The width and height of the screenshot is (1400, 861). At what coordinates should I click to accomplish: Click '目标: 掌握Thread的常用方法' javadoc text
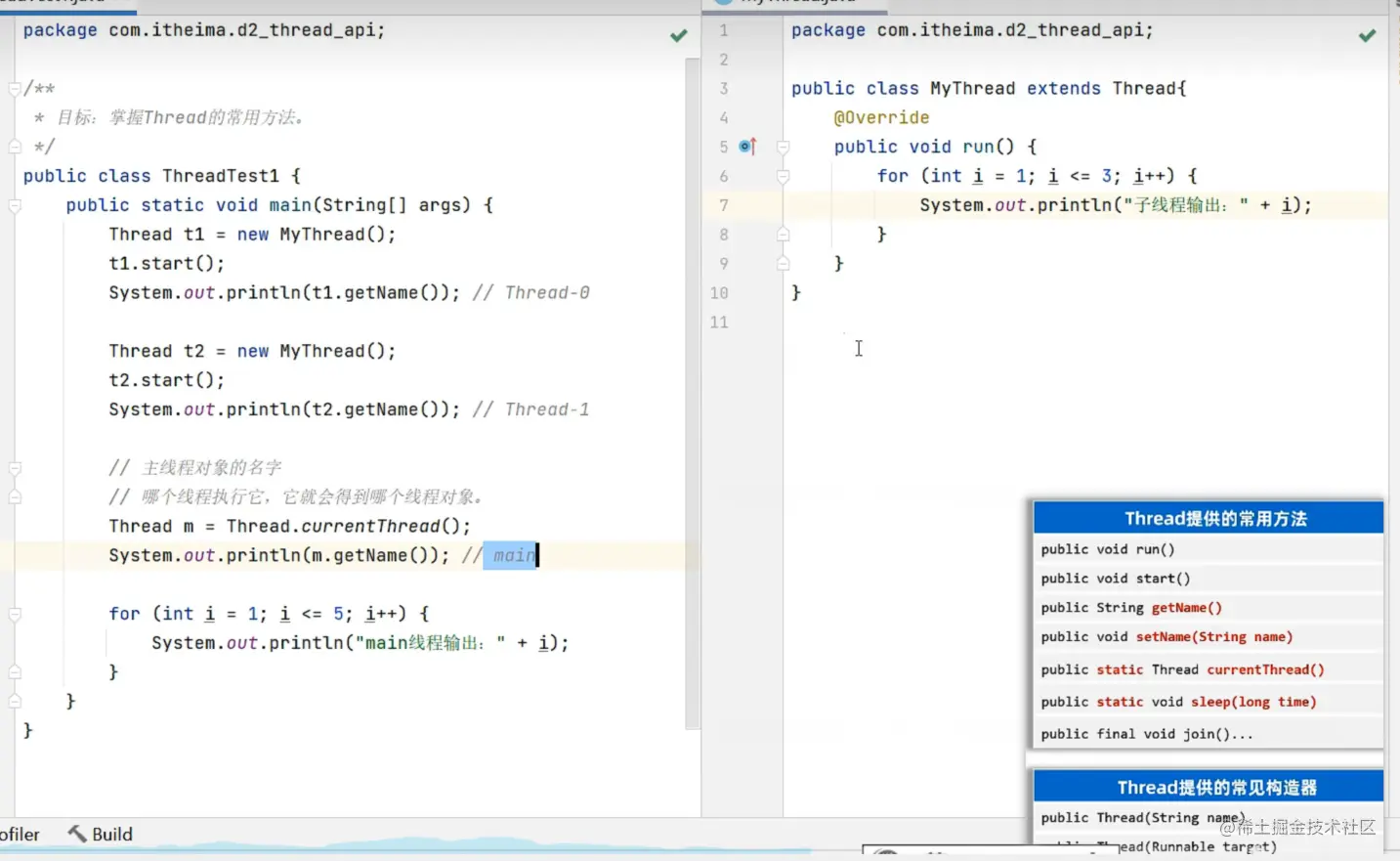click(x=180, y=118)
